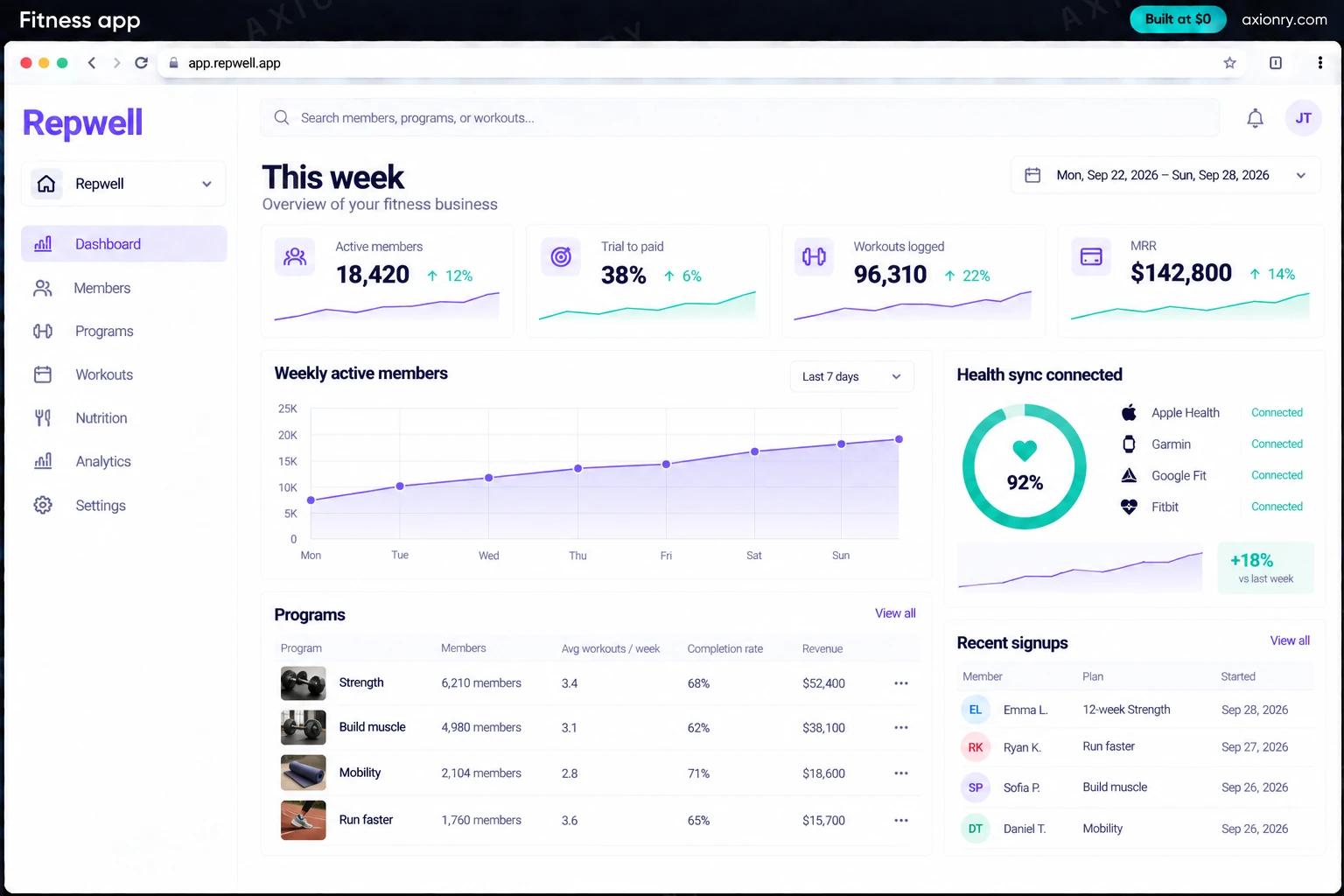The width and height of the screenshot is (1344, 896).
Task: Click the 6,210 members cell
Action: coord(481,683)
